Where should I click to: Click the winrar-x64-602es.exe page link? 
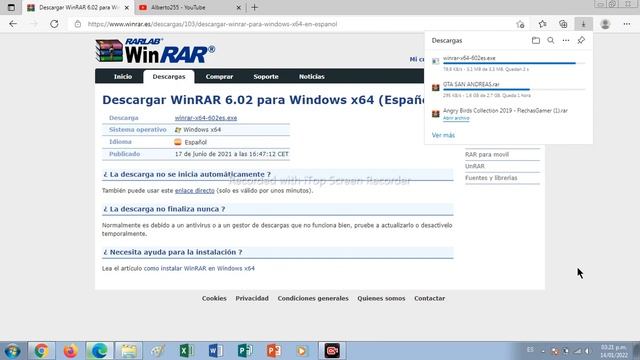pyautogui.click(x=206, y=118)
